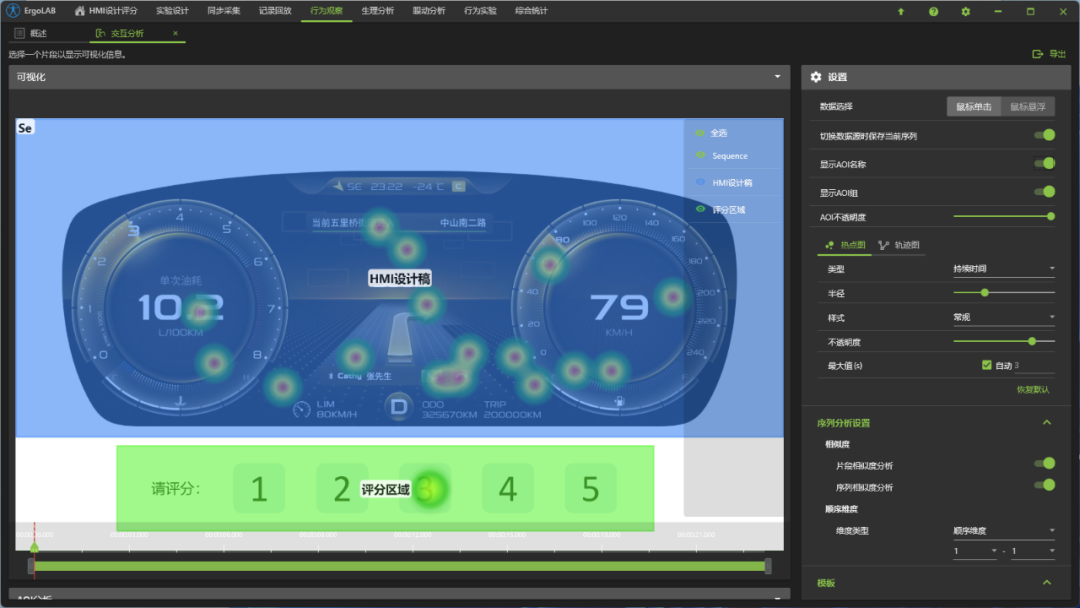Toggle the HMI设计稿 eye visibility icon

(700, 182)
